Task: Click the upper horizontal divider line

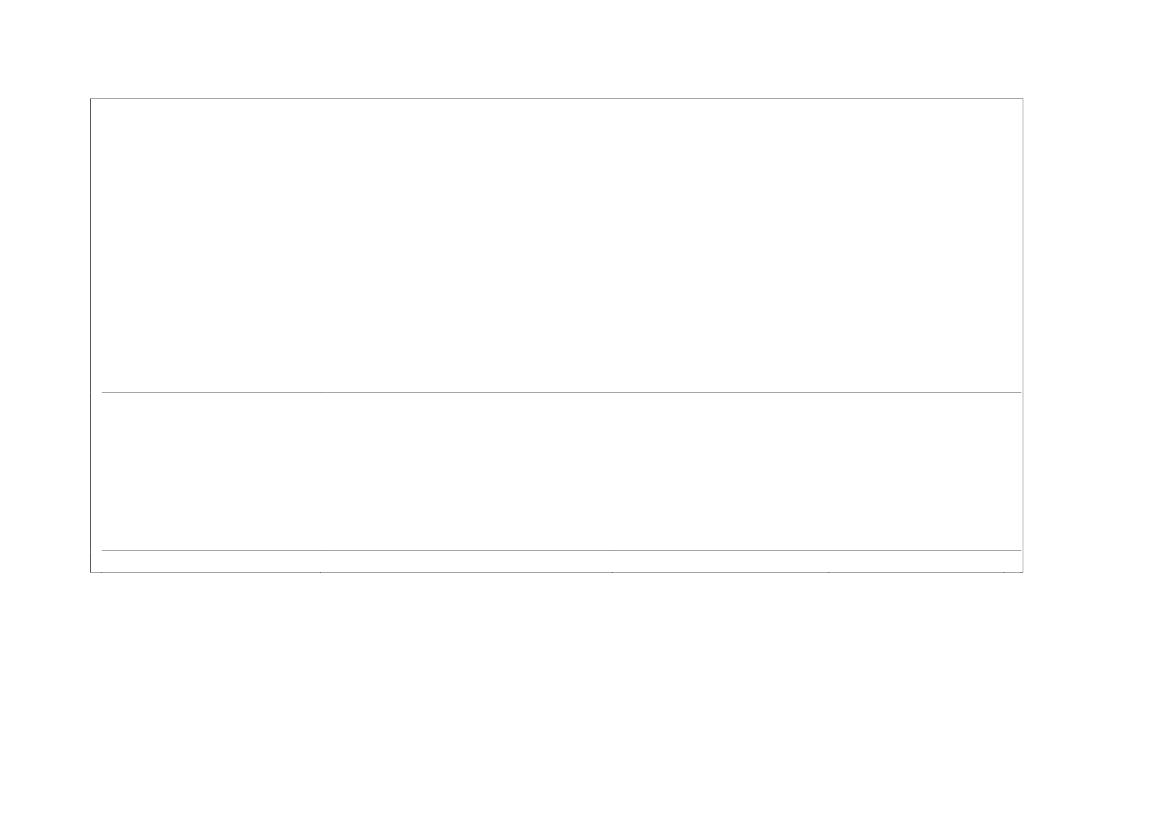Action: click(556, 392)
